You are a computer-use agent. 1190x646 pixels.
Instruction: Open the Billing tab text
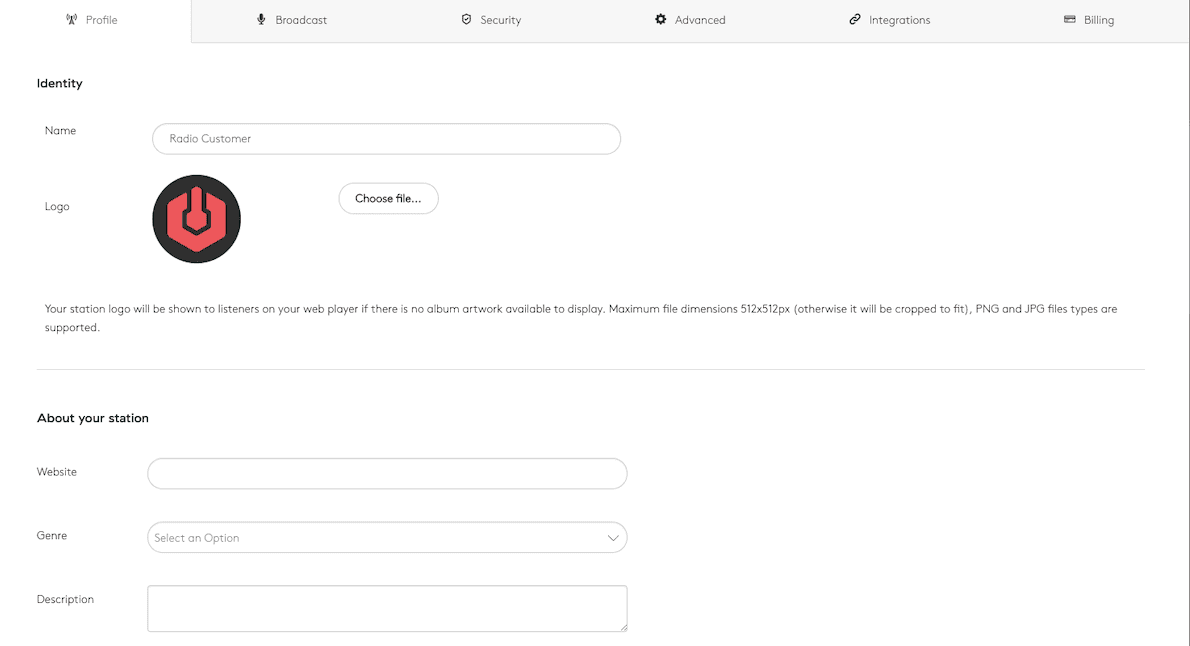(x=1099, y=20)
